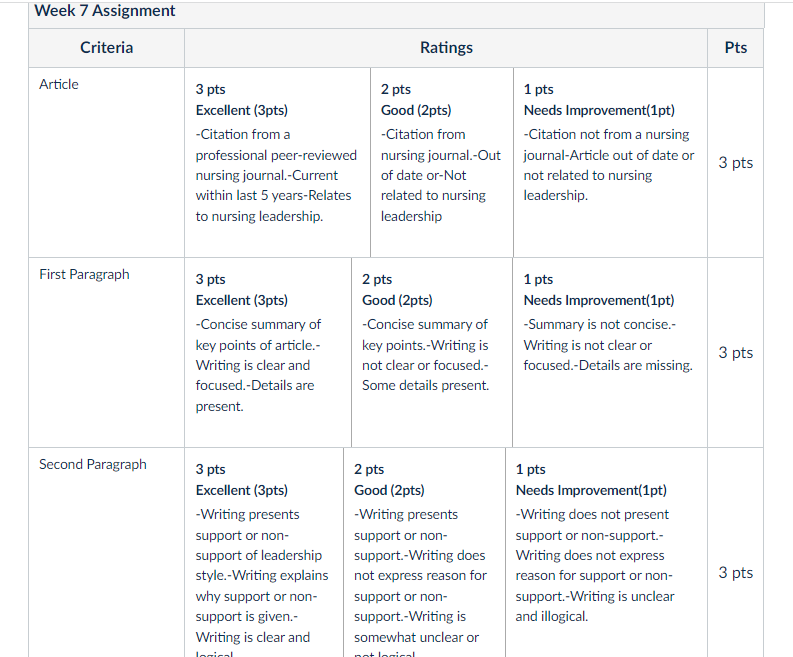
Task: Select Article Needs Improvement 1 pts rating
Action: 610,162
